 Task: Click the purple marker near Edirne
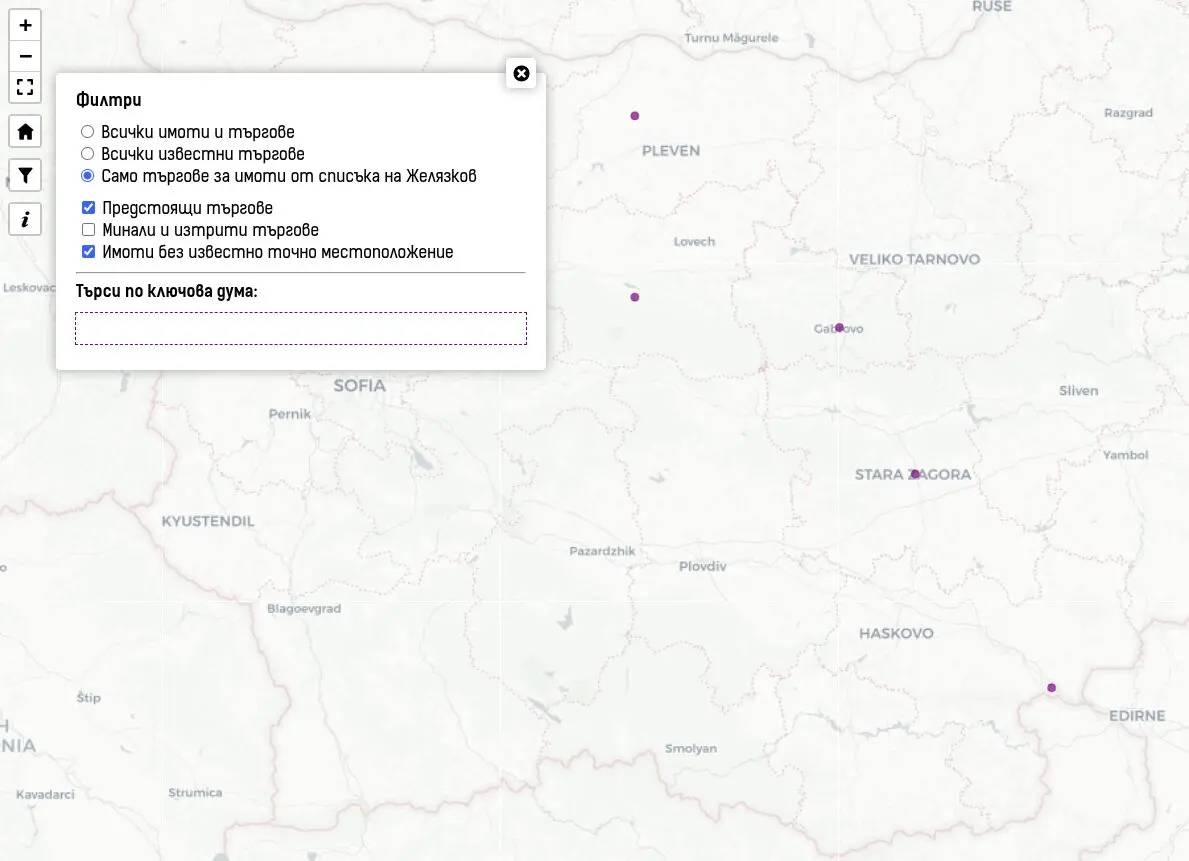[x=1052, y=688]
